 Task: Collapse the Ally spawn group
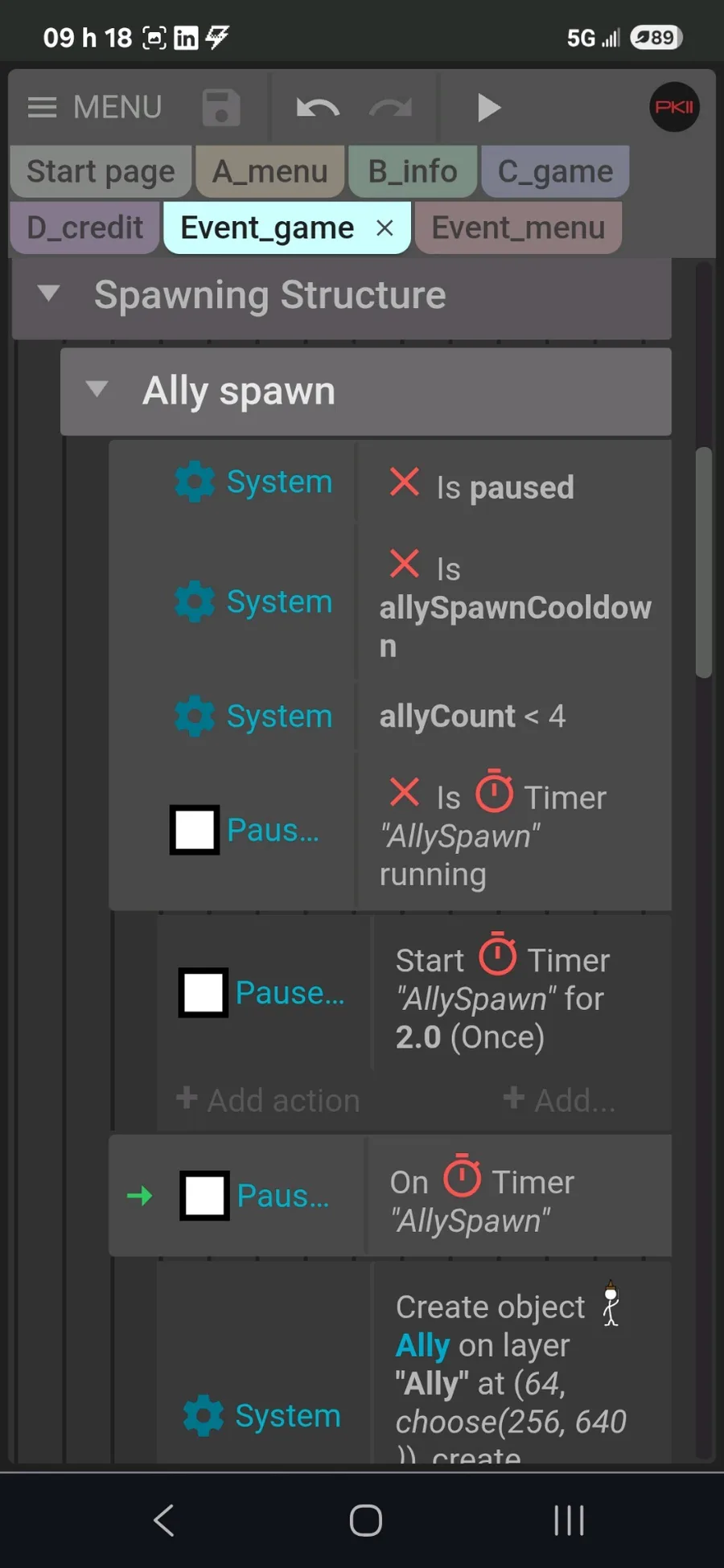[97, 390]
